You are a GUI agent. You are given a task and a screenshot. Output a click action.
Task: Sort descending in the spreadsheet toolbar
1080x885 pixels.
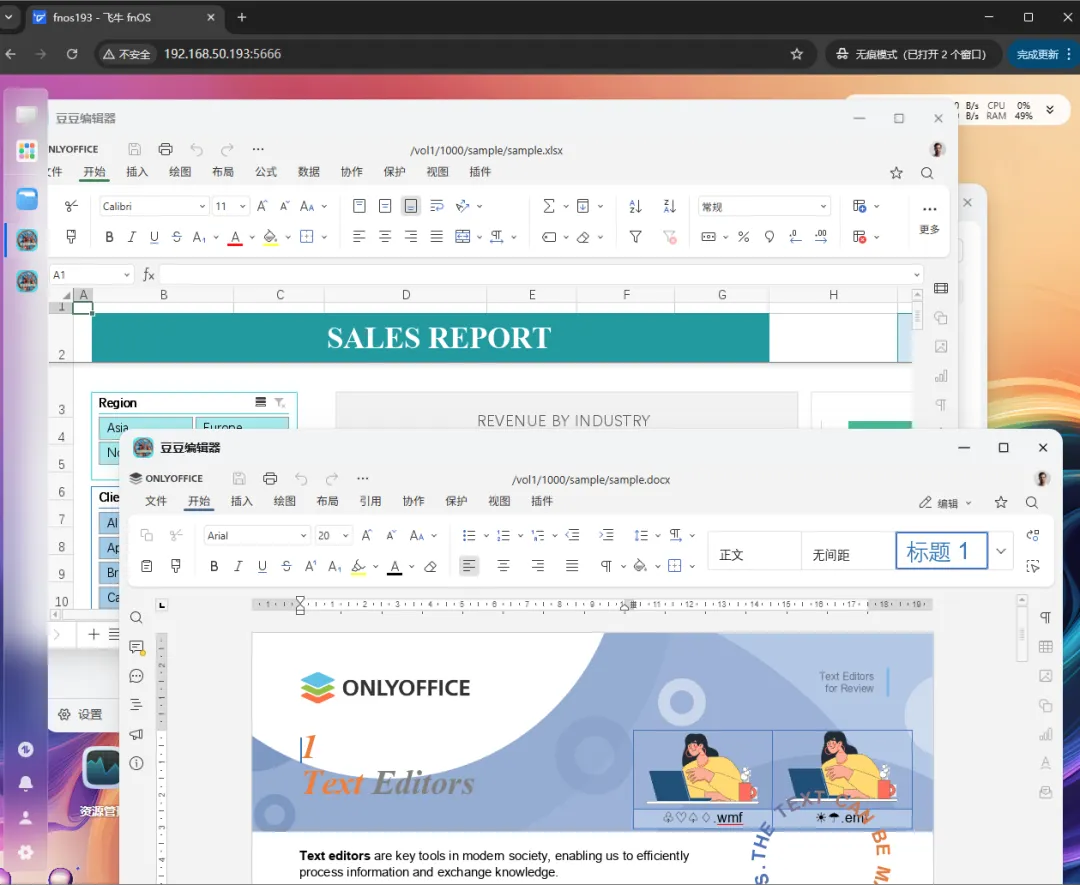(x=669, y=206)
